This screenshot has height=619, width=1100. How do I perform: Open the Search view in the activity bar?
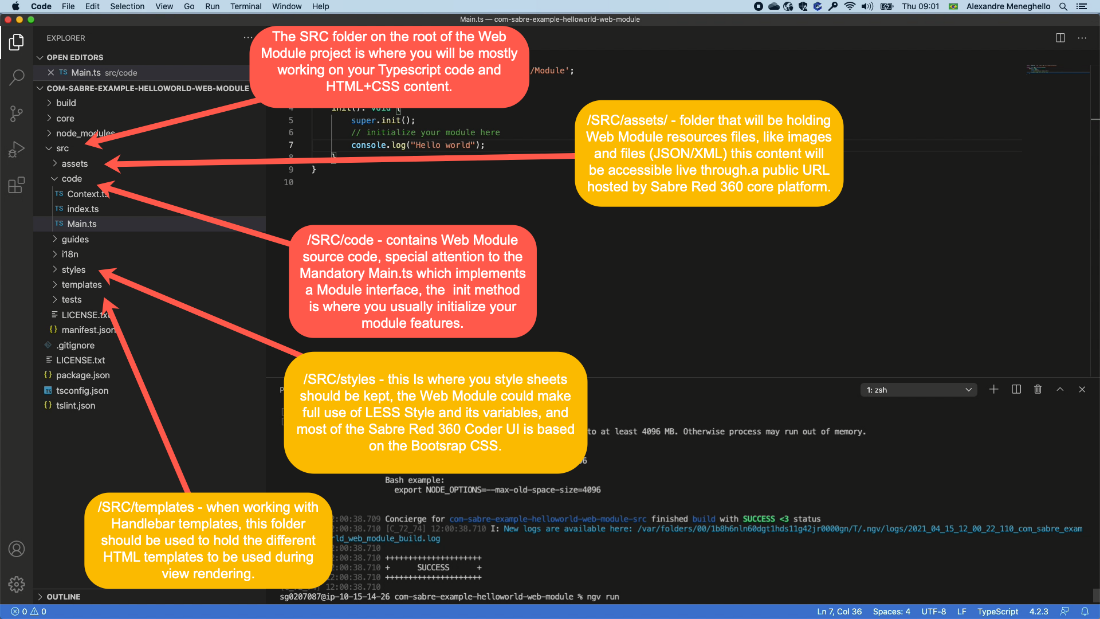pos(16,77)
